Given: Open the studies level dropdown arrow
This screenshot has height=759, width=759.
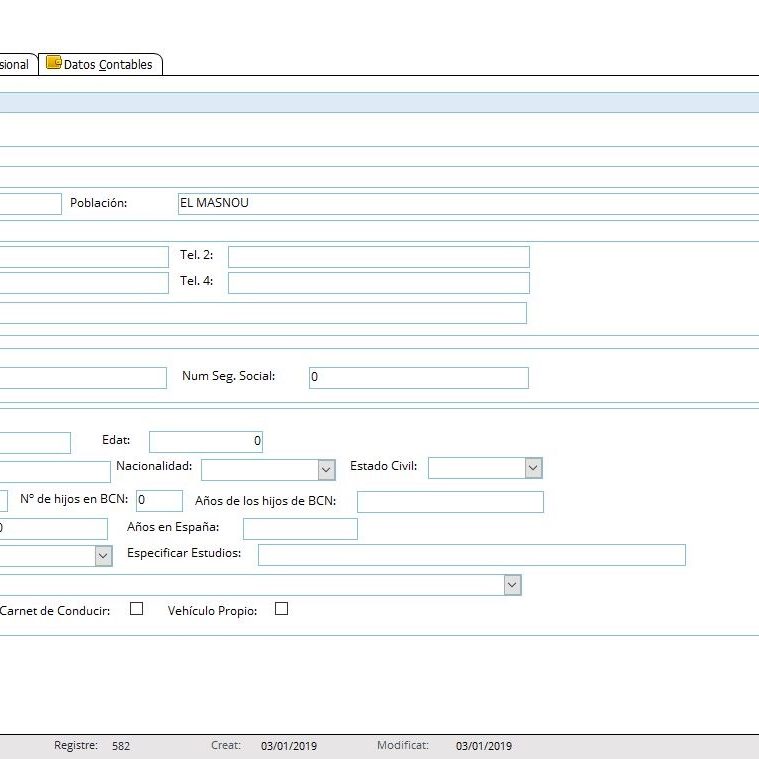Looking at the screenshot, I should (103, 555).
